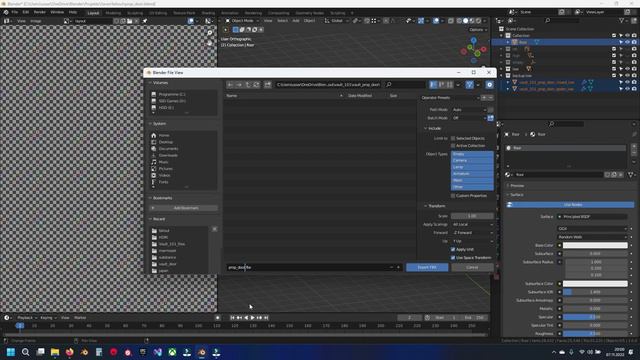
Task: Open the outliner filter funnel
Action: [x=622, y=20]
